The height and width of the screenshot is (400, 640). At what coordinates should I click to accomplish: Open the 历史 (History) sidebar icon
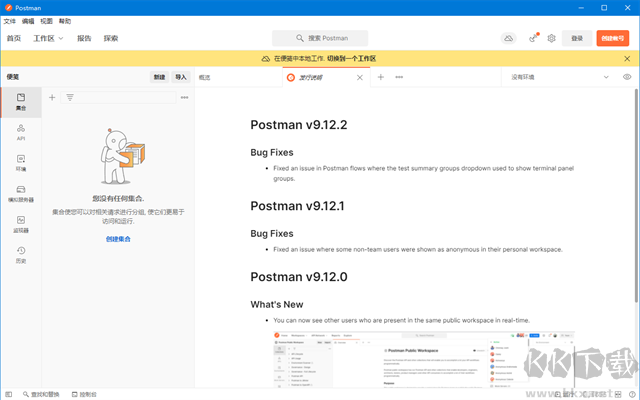21,255
